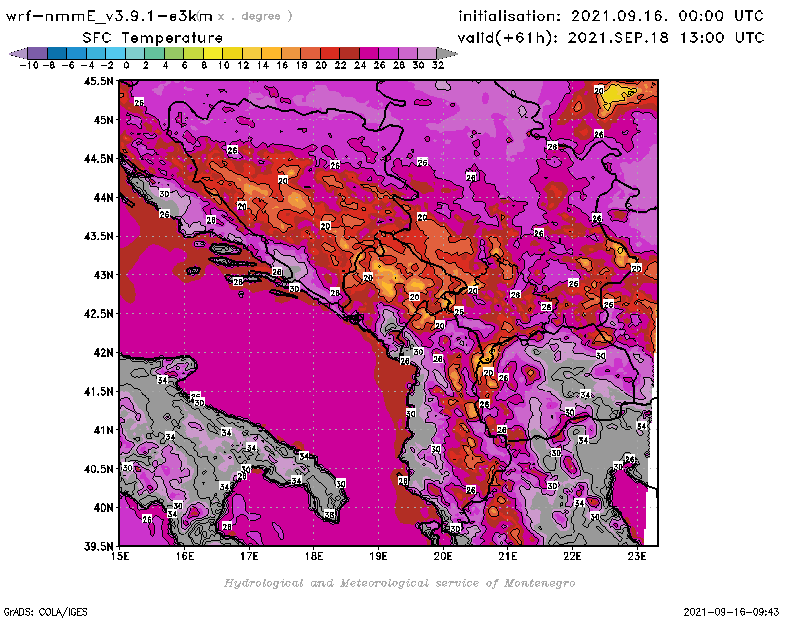This screenshot has width=800, height=618.
Task: Click the 22E longitude axis label
Action: point(572,556)
